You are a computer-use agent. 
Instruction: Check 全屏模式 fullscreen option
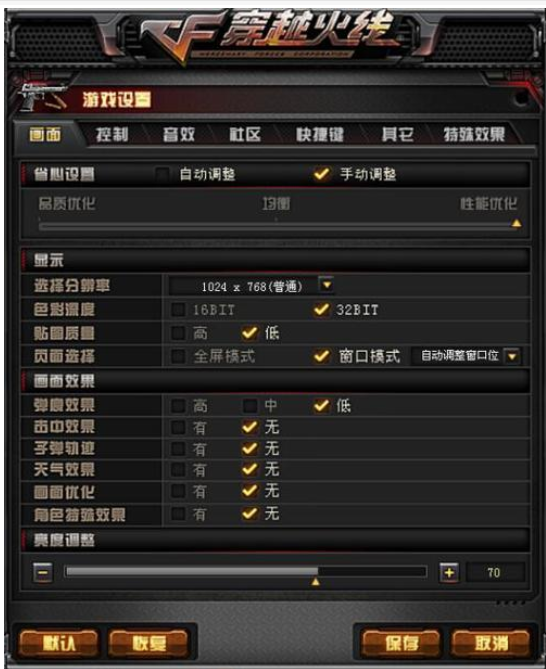[178, 356]
